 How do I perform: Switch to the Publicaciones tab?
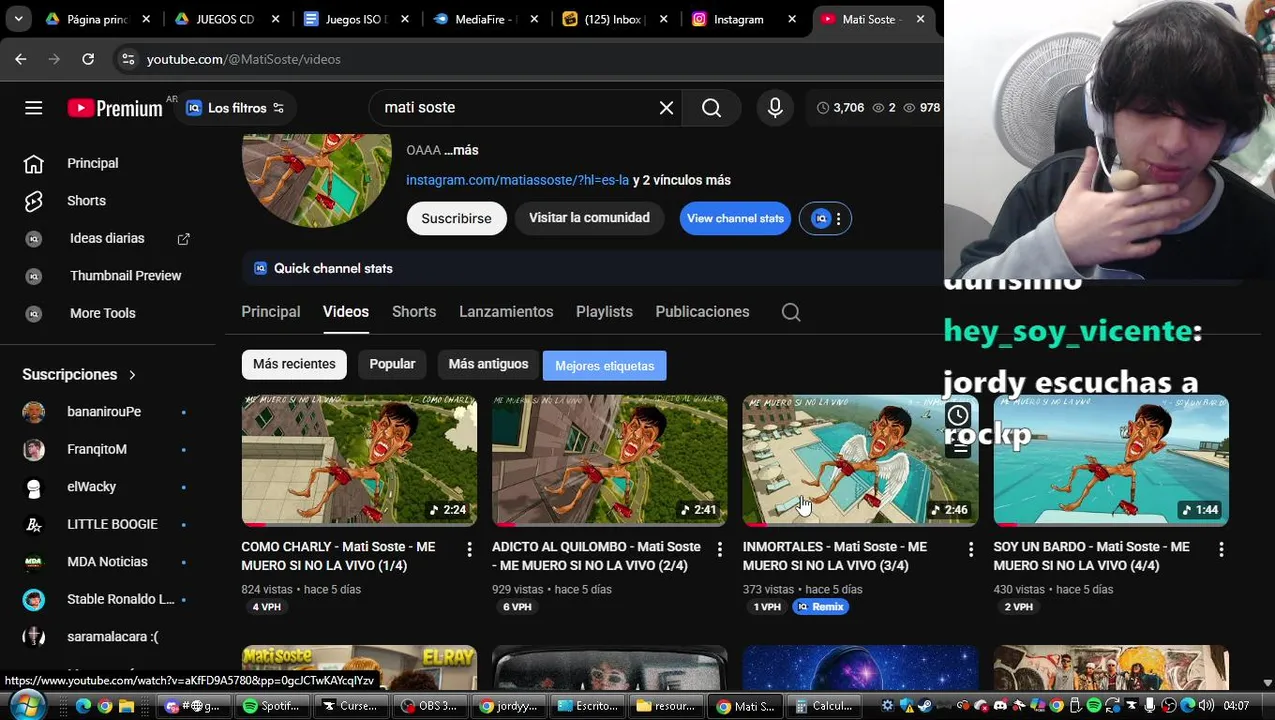tap(702, 312)
